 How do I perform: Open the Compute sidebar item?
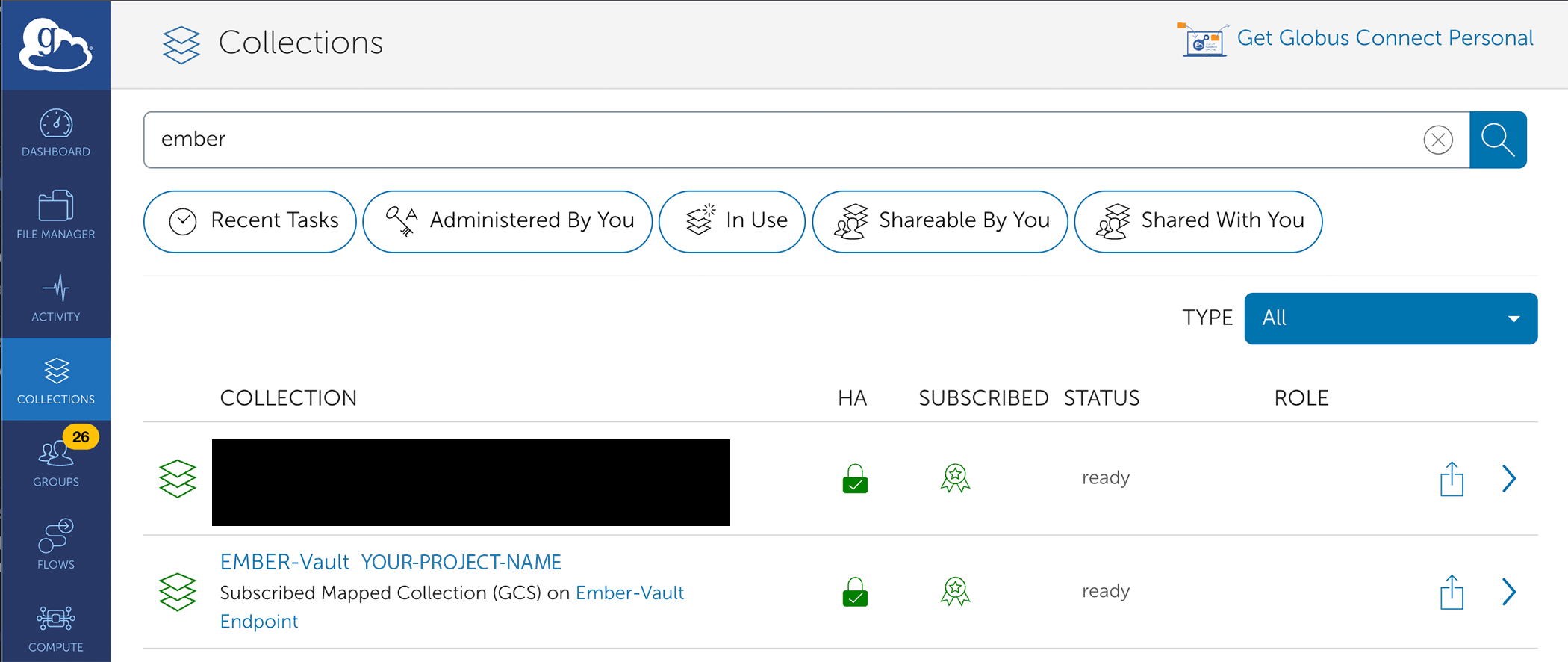[x=56, y=628]
